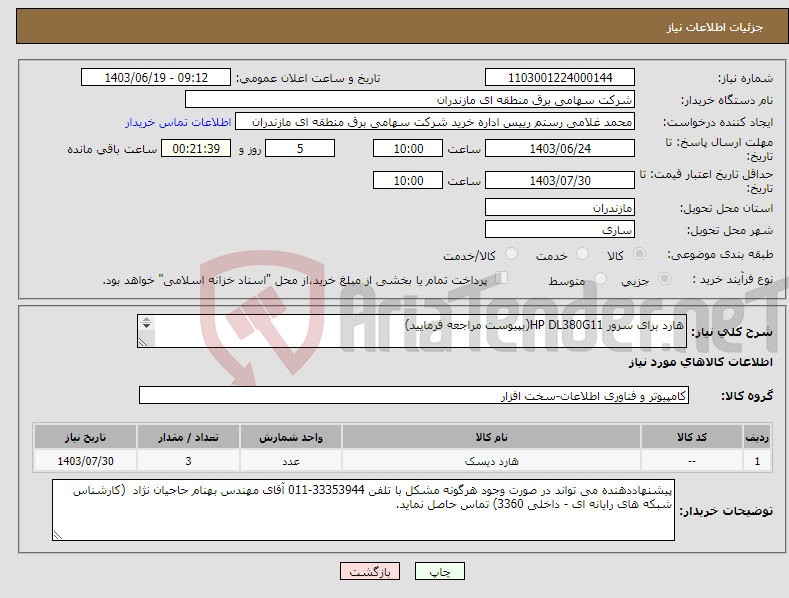Click the price validity time field 10:00
The width and height of the screenshot is (789, 598).
[408, 180]
